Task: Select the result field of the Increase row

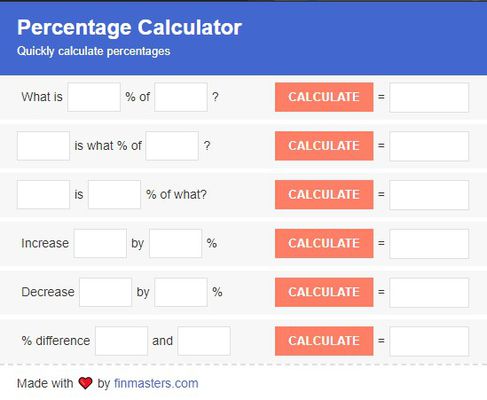Action: coord(429,243)
